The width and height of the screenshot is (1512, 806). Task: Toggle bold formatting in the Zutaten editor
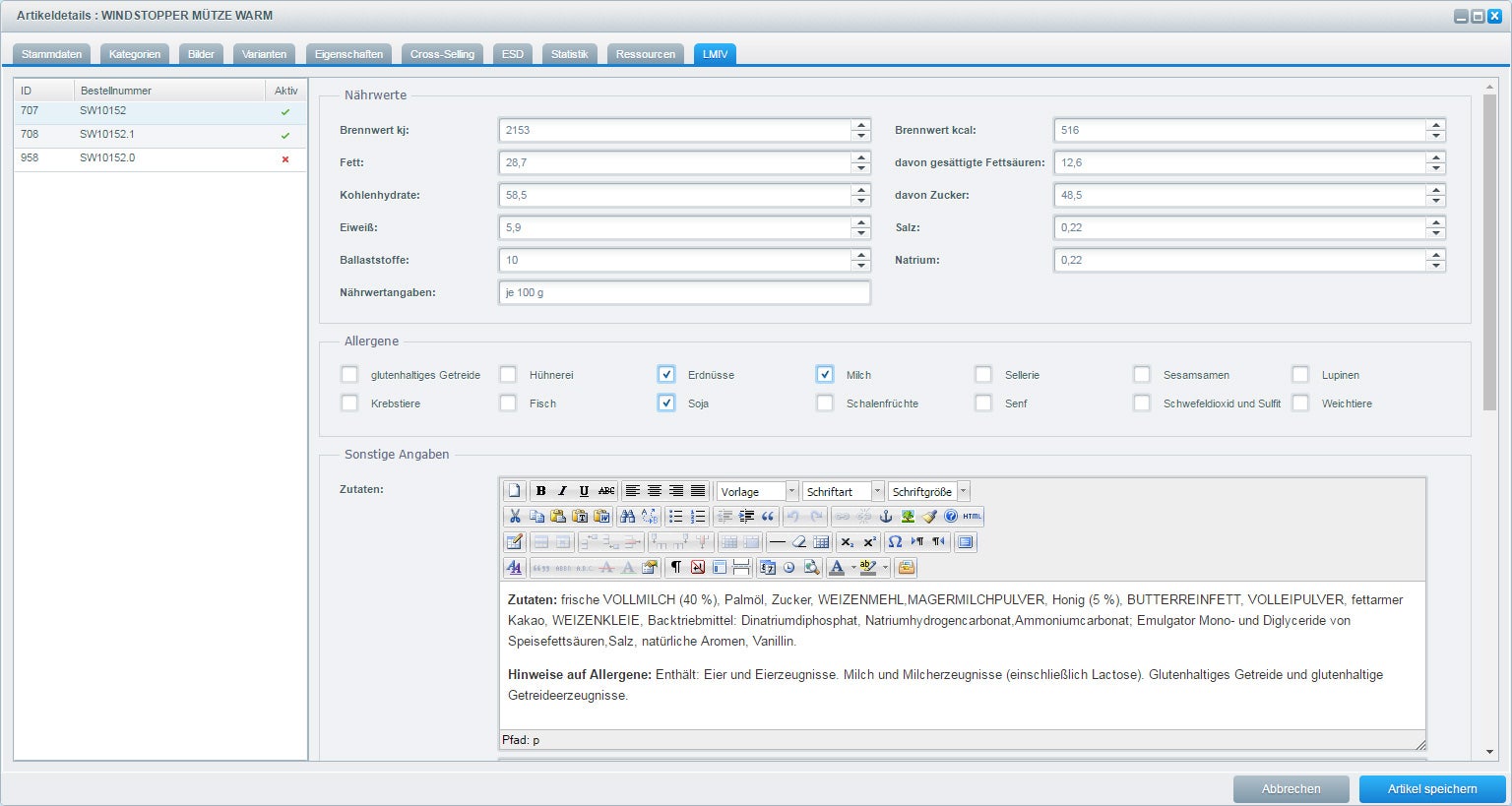point(540,491)
